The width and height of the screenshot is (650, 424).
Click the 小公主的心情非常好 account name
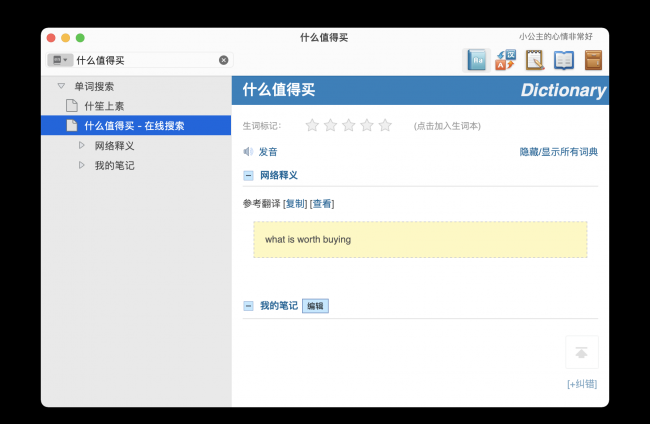(x=555, y=37)
